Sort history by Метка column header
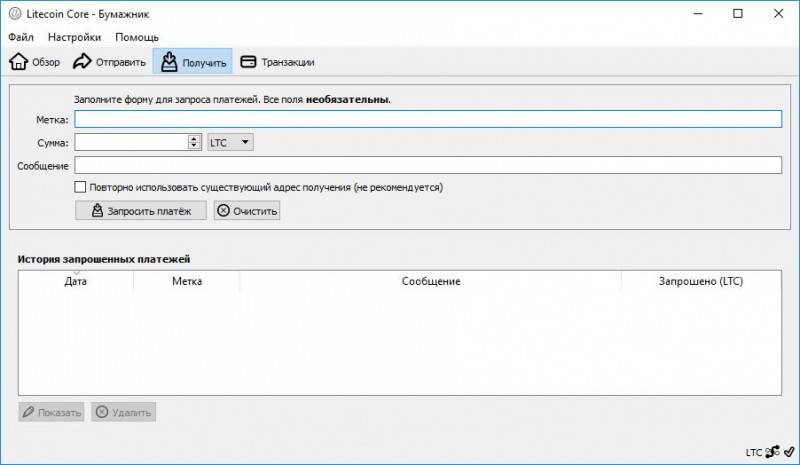The height and width of the screenshot is (465, 800). (187, 281)
